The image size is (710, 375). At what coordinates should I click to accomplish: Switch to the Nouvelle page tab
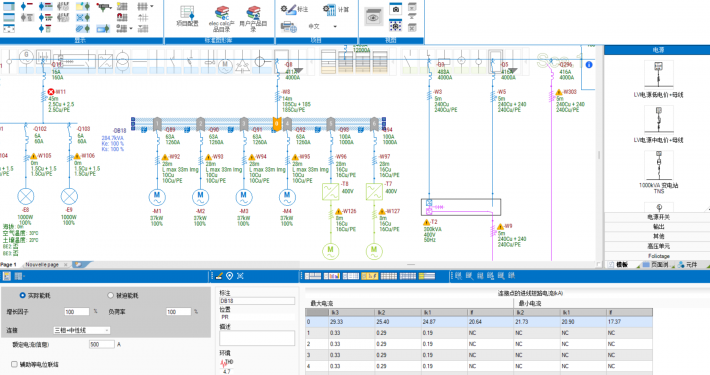click(x=42, y=264)
